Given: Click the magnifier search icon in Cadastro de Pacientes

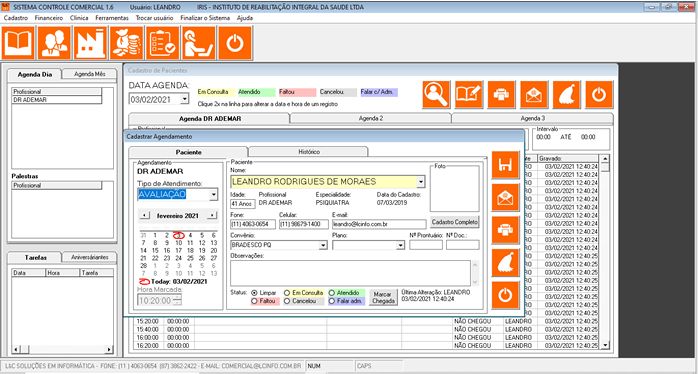Looking at the screenshot, I should point(436,94).
